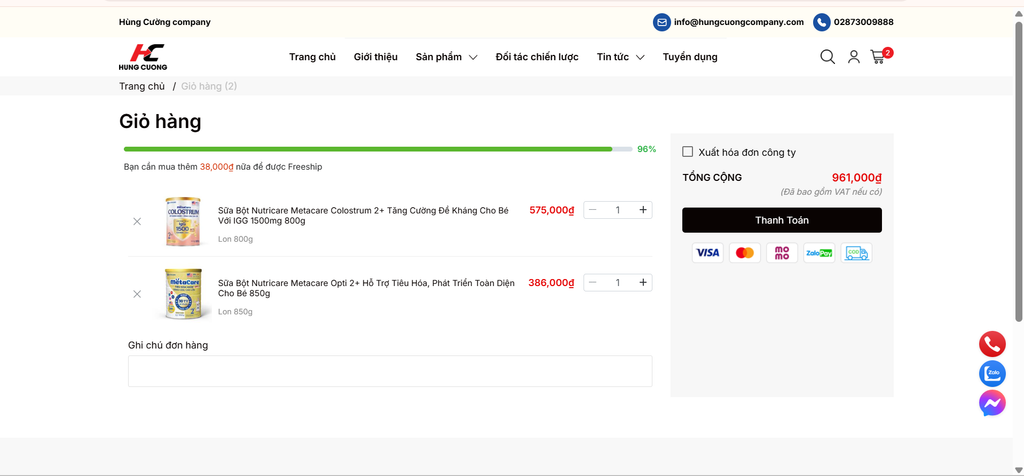Viewport: 1024px width, 476px height.
Task: Open Tuyển dụng page
Action: (690, 57)
